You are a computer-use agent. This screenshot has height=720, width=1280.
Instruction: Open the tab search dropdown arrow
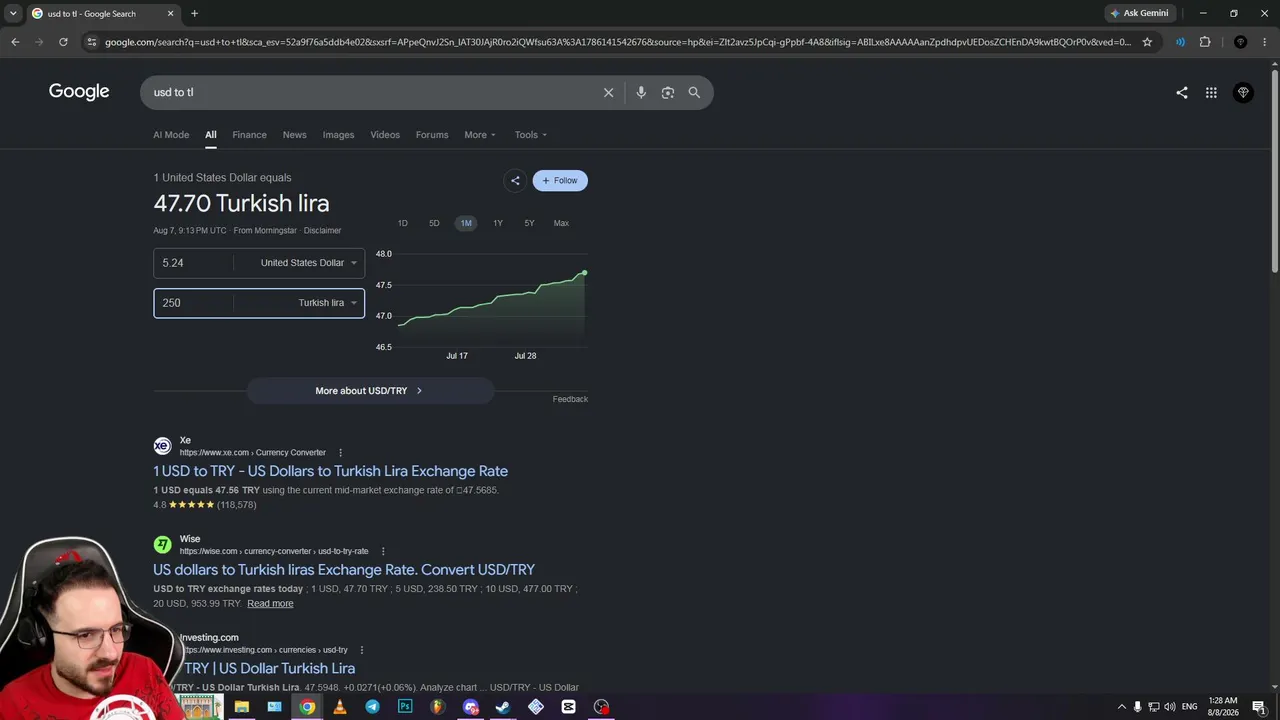(13, 13)
